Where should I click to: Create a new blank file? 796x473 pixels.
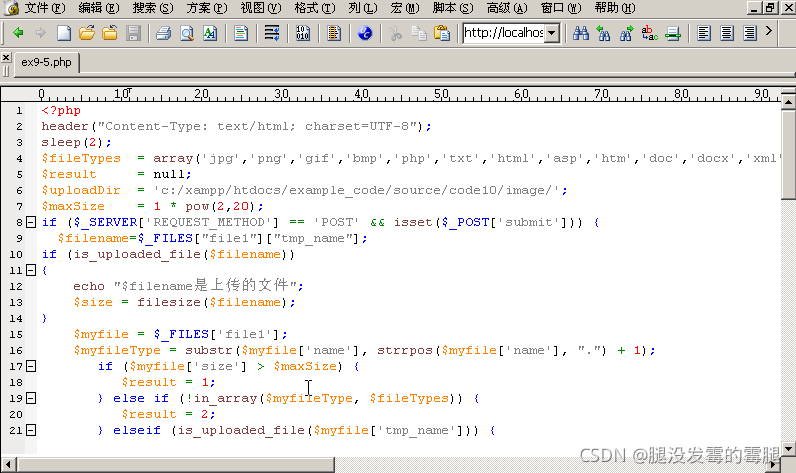[64, 33]
